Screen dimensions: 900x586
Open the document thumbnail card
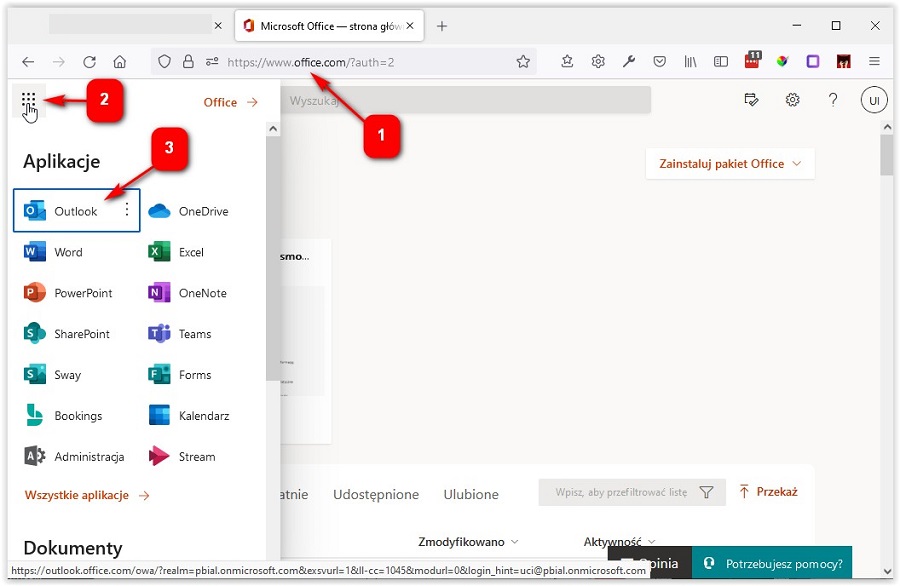(x=306, y=341)
